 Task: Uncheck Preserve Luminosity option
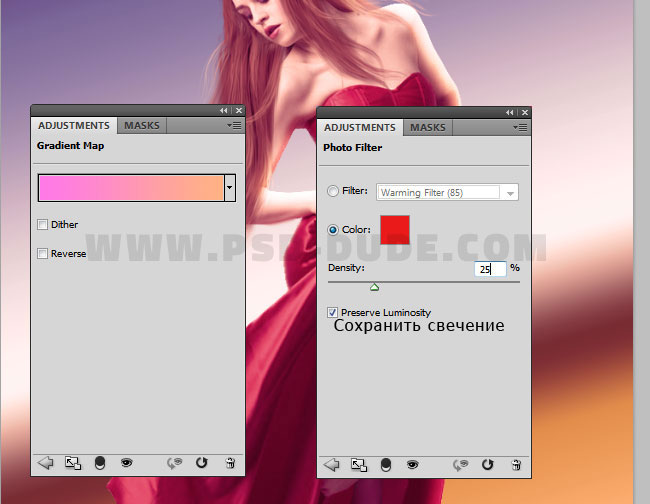click(x=332, y=312)
